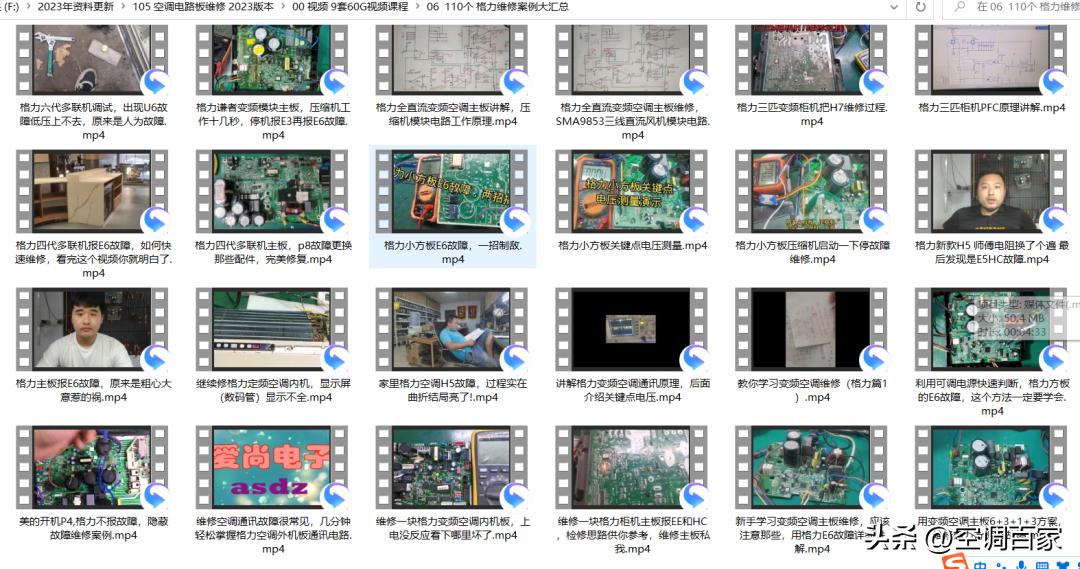Select the 格力小方板关键点电压测量 video thumbnail
Image resolution: width=1080 pixels, height=569 pixels.
632,192
